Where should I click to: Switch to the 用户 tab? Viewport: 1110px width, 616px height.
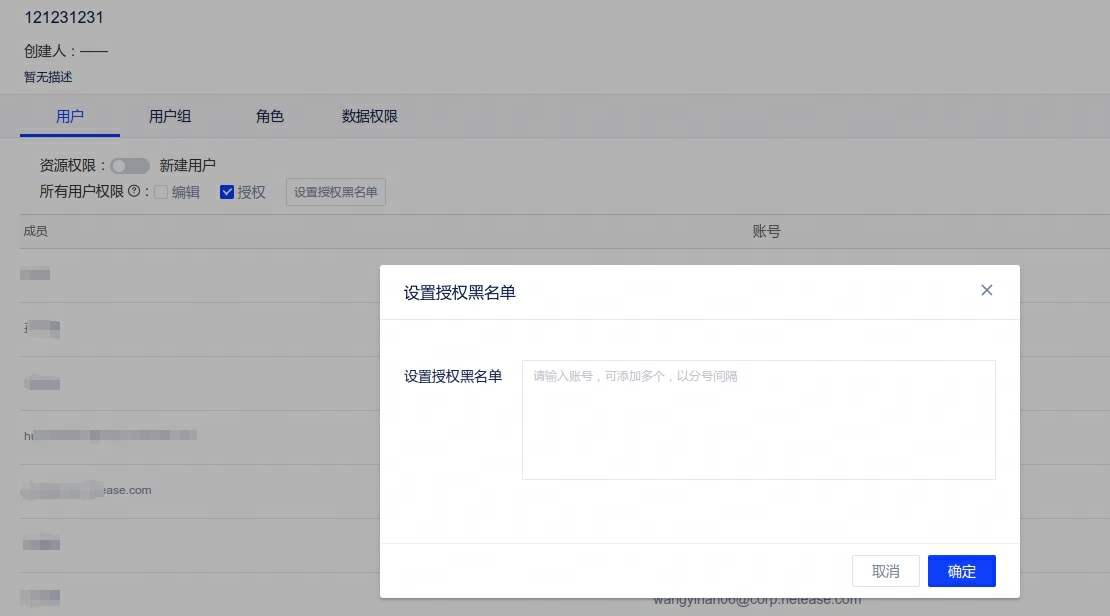point(70,116)
